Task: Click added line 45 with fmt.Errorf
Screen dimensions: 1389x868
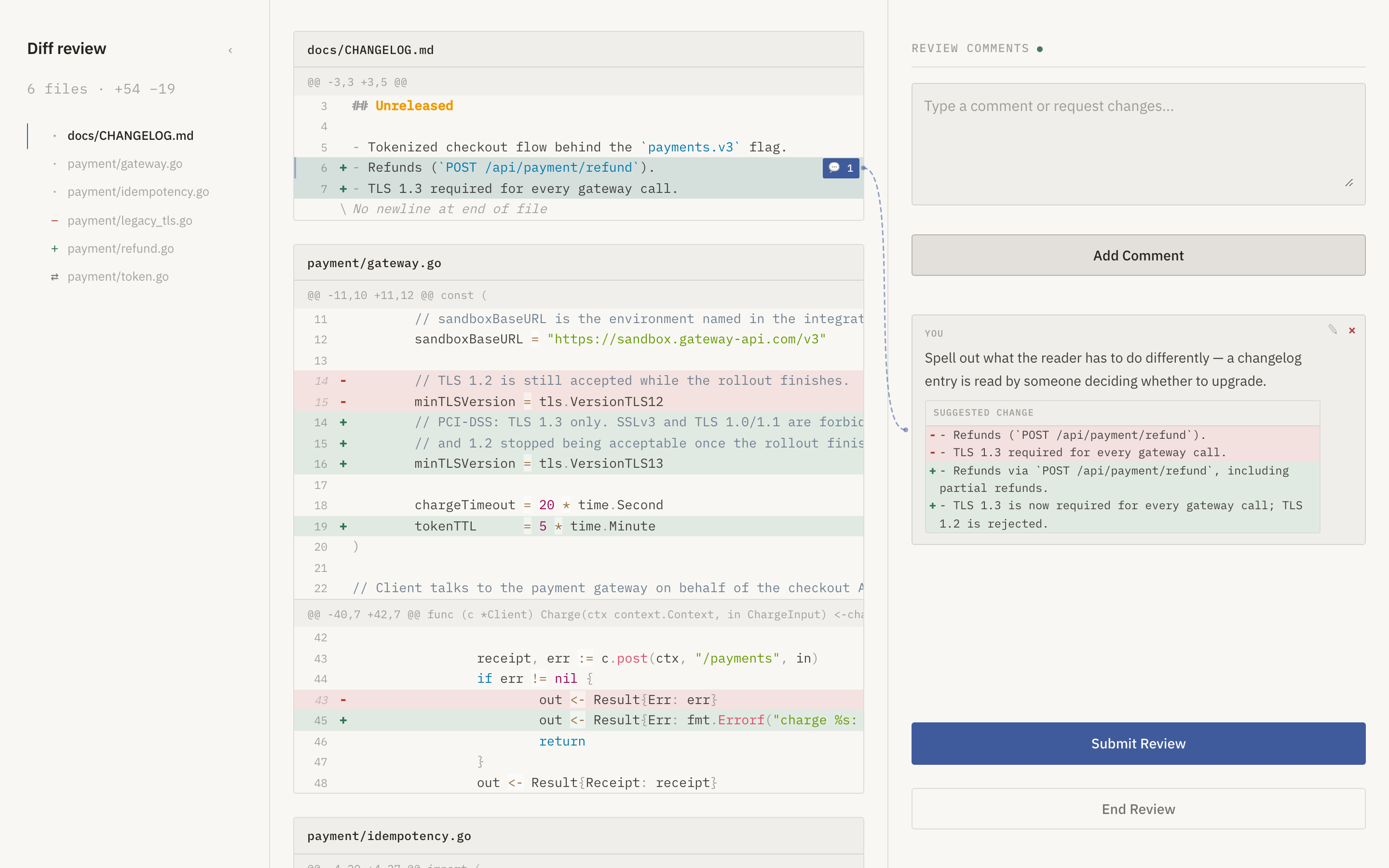Action: coord(579,720)
